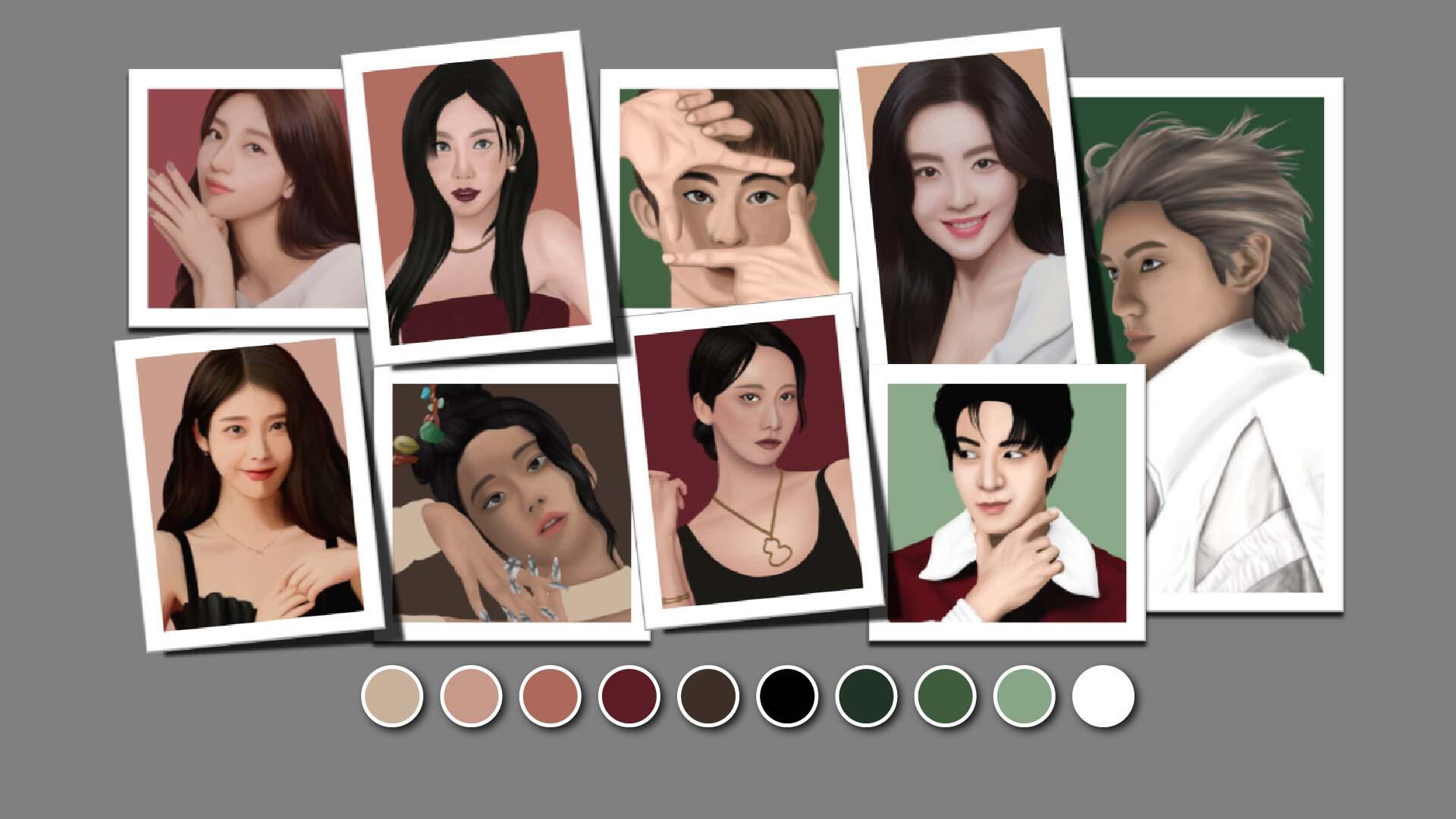
Task: Choose the burgundy maroon color swatch
Action: pyautogui.click(x=629, y=696)
